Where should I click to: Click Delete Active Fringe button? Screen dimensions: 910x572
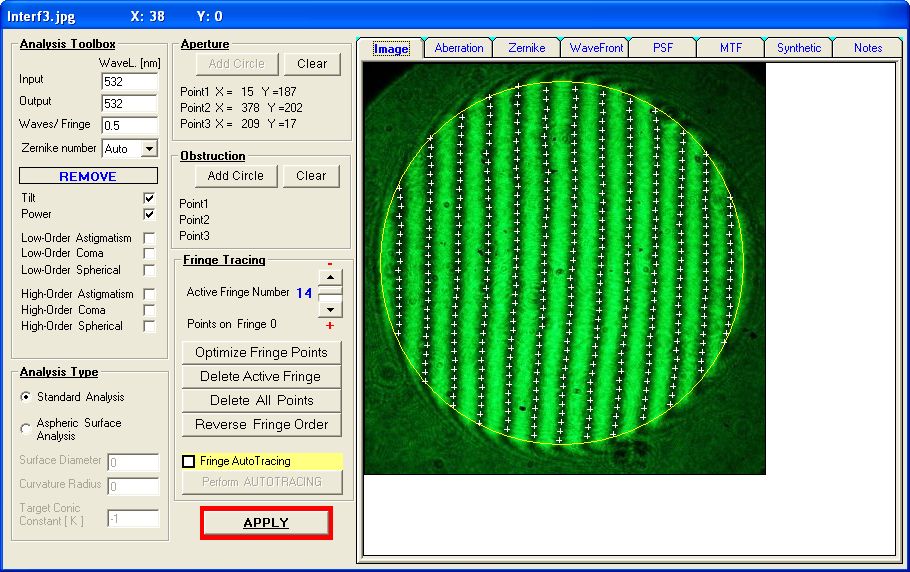[x=261, y=376]
